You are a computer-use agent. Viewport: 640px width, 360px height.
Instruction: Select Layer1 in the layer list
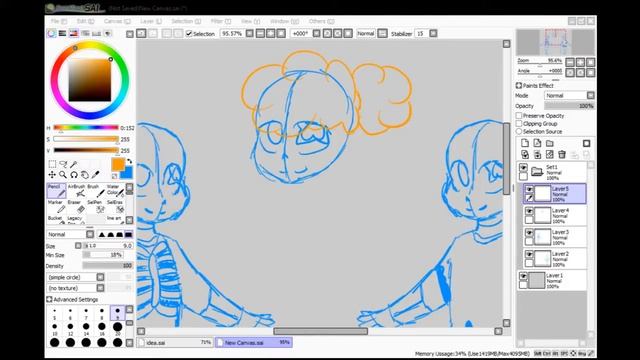552,280
